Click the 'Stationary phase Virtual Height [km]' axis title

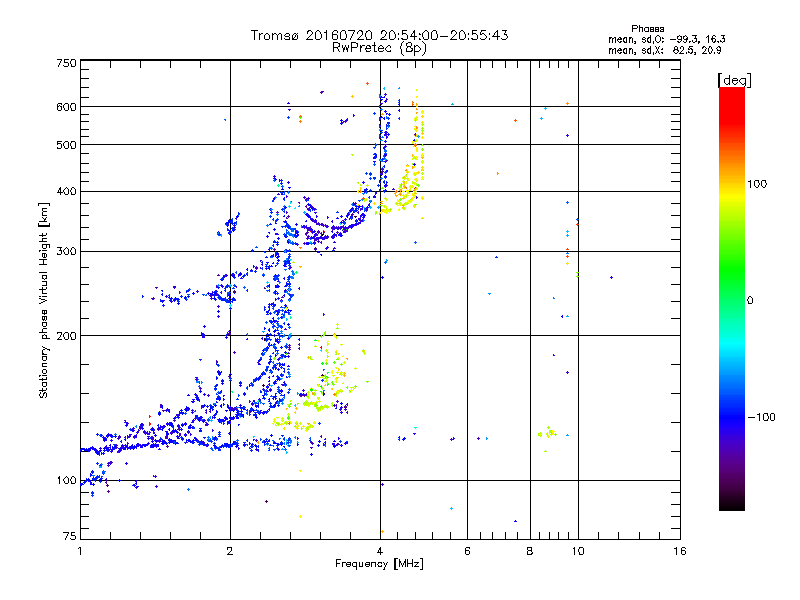pyautogui.click(x=44, y=300)
